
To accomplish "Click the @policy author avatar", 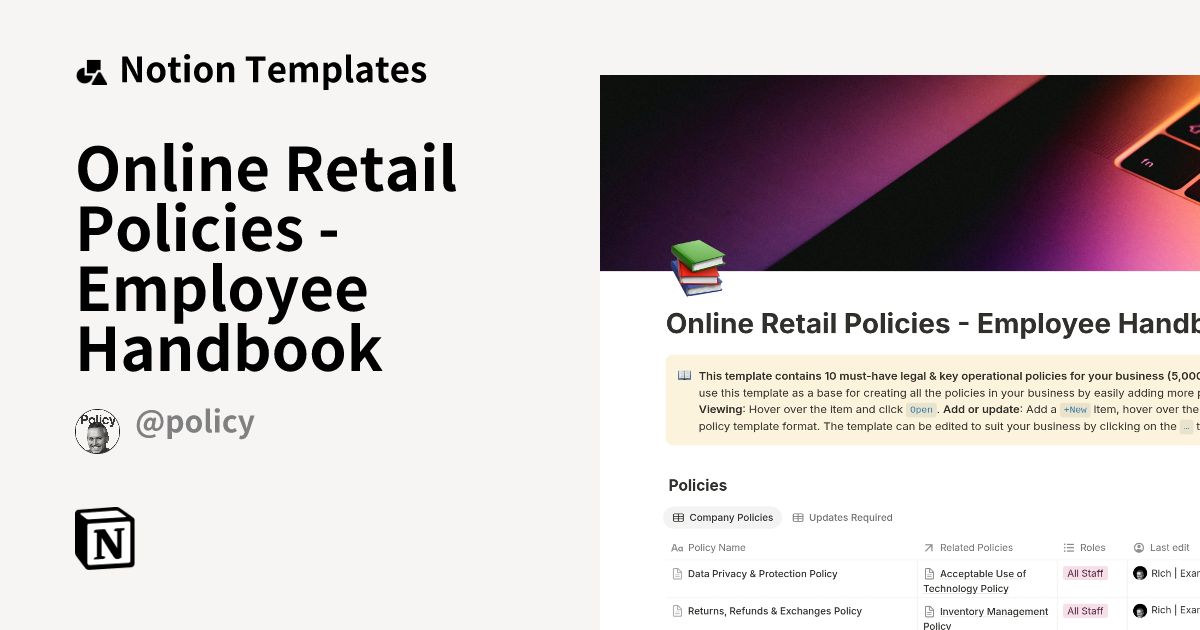I will 97,431.
